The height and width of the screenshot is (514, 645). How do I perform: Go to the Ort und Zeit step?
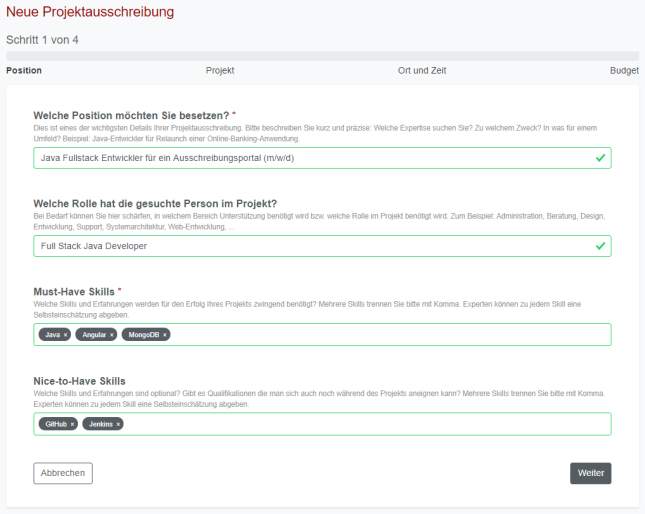420,71
